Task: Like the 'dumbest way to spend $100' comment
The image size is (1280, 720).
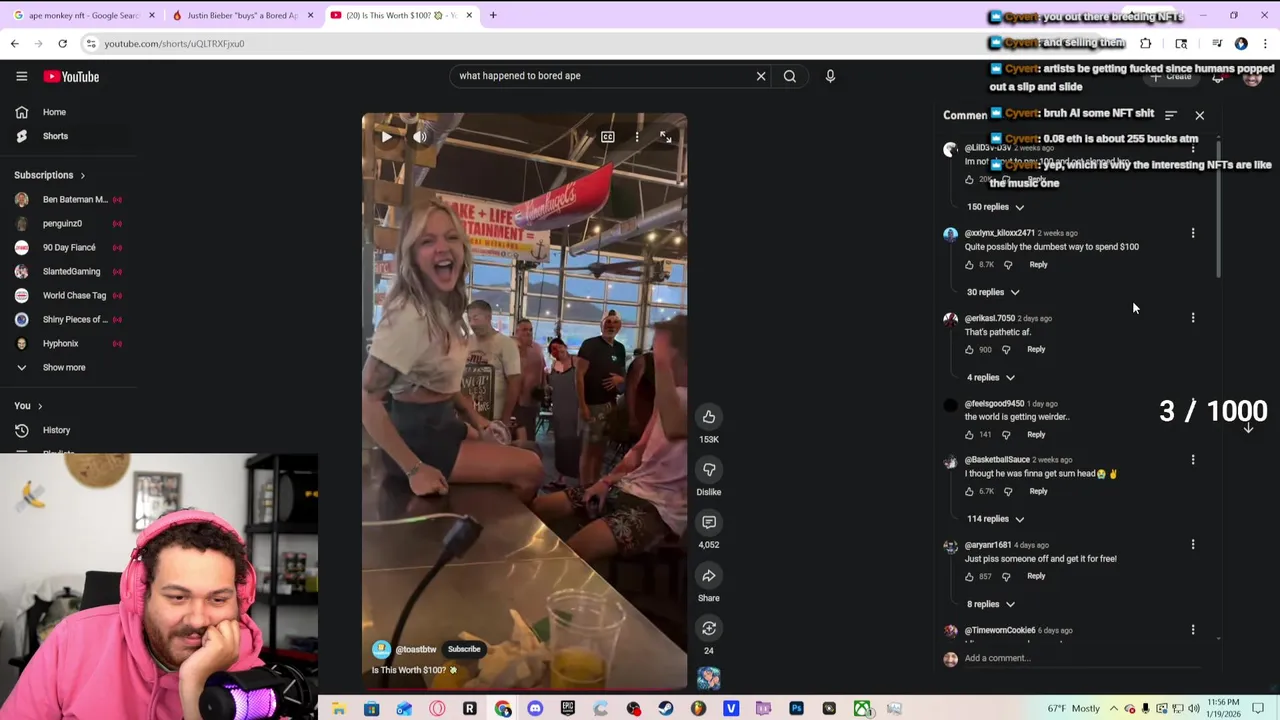Action: pos(969,265)
